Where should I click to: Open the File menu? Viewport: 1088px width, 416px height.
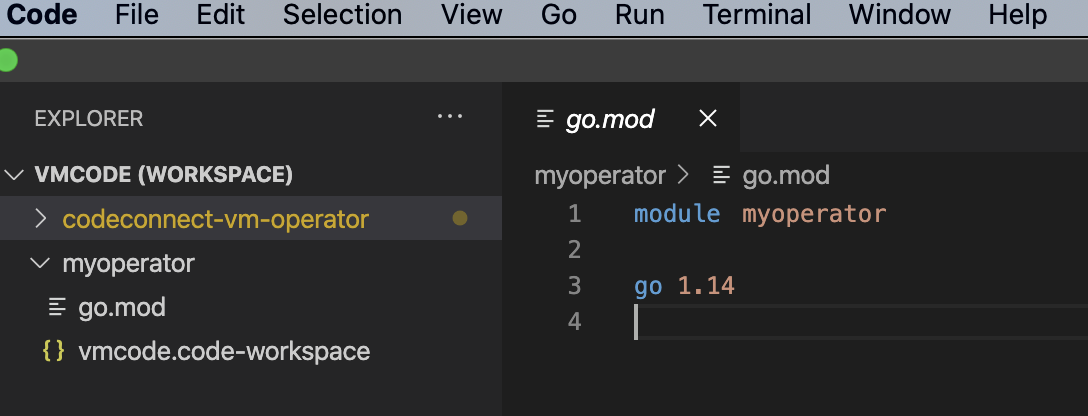coord(137,15)
